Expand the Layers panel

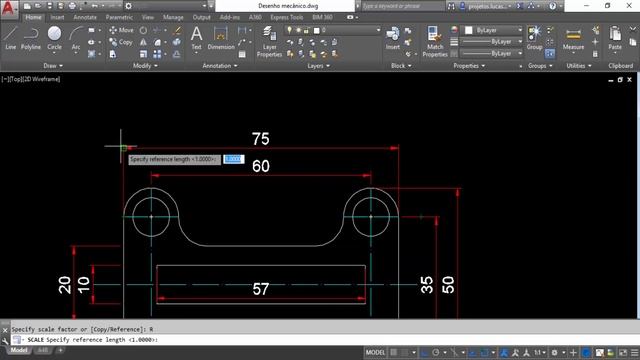point(318,66)
